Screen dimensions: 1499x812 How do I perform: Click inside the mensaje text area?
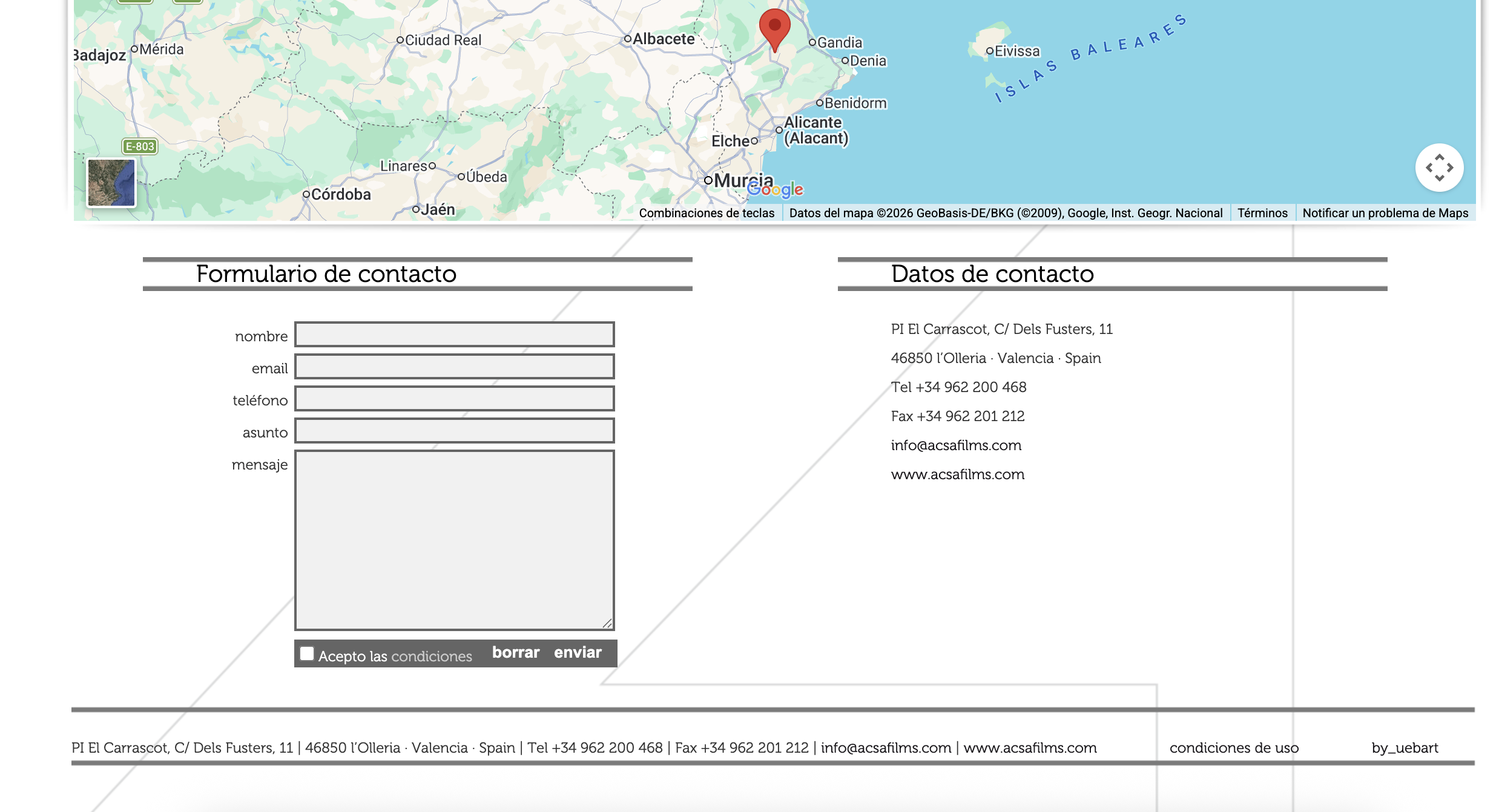click(x=454, y=540)
